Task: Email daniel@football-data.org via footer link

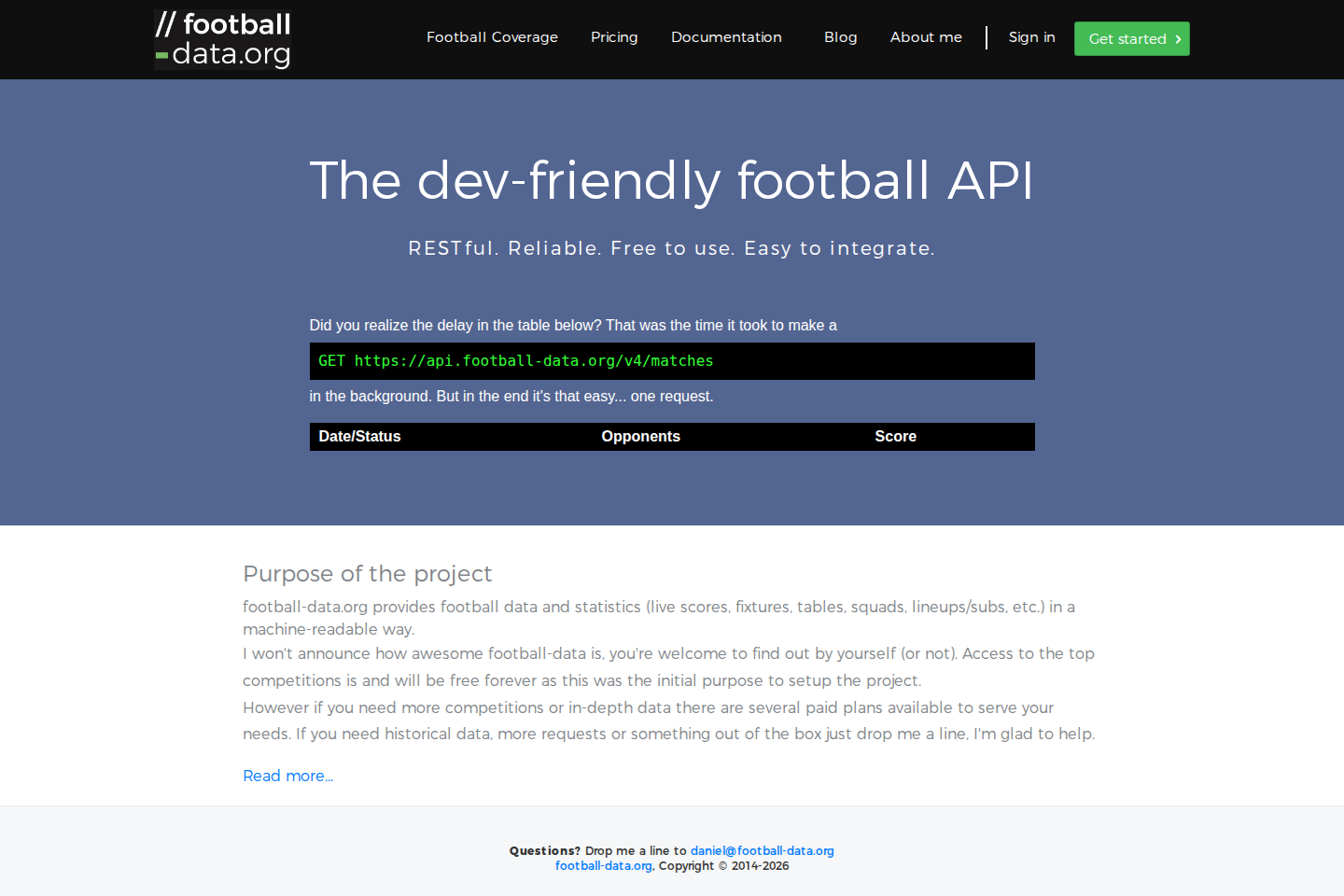Action: tap(762, 850)
